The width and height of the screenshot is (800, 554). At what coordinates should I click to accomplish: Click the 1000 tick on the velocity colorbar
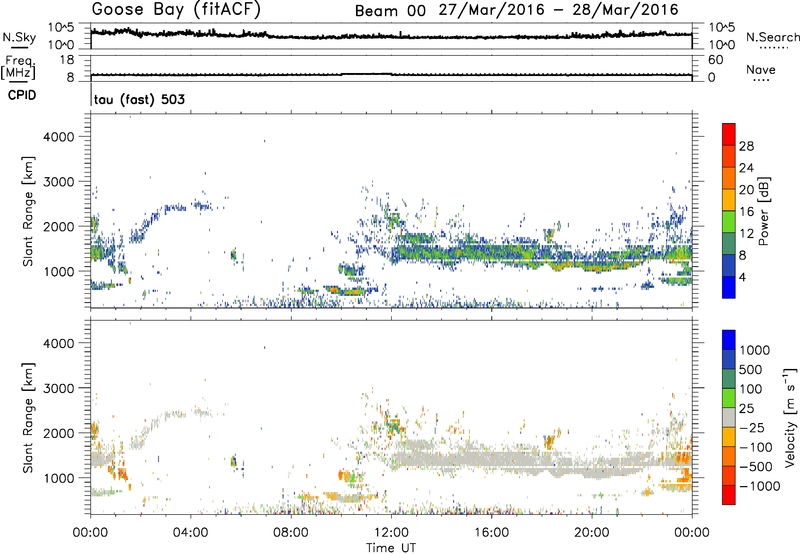point(754,350)
